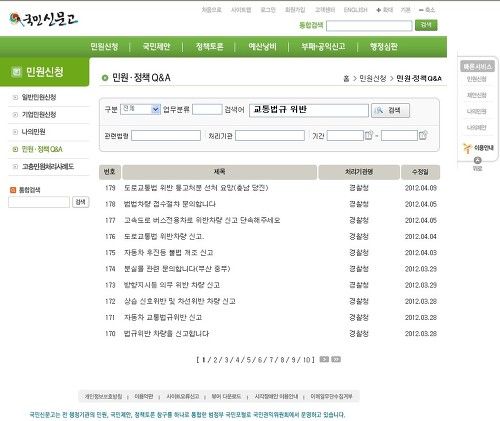500x421 pixels.
Task: Open post 177 고속도로 버스전용차로 위반차량 신고
Action: (202, 220)
